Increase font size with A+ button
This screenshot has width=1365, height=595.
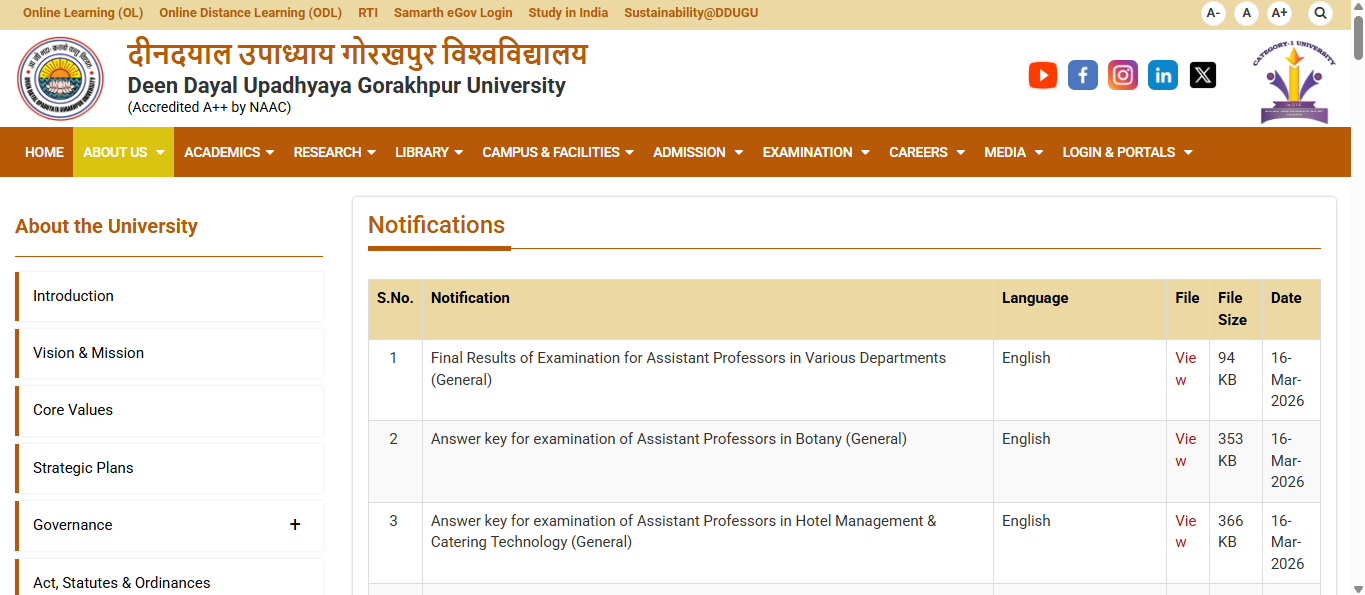pyautogui.click(x=1279, y=13)
